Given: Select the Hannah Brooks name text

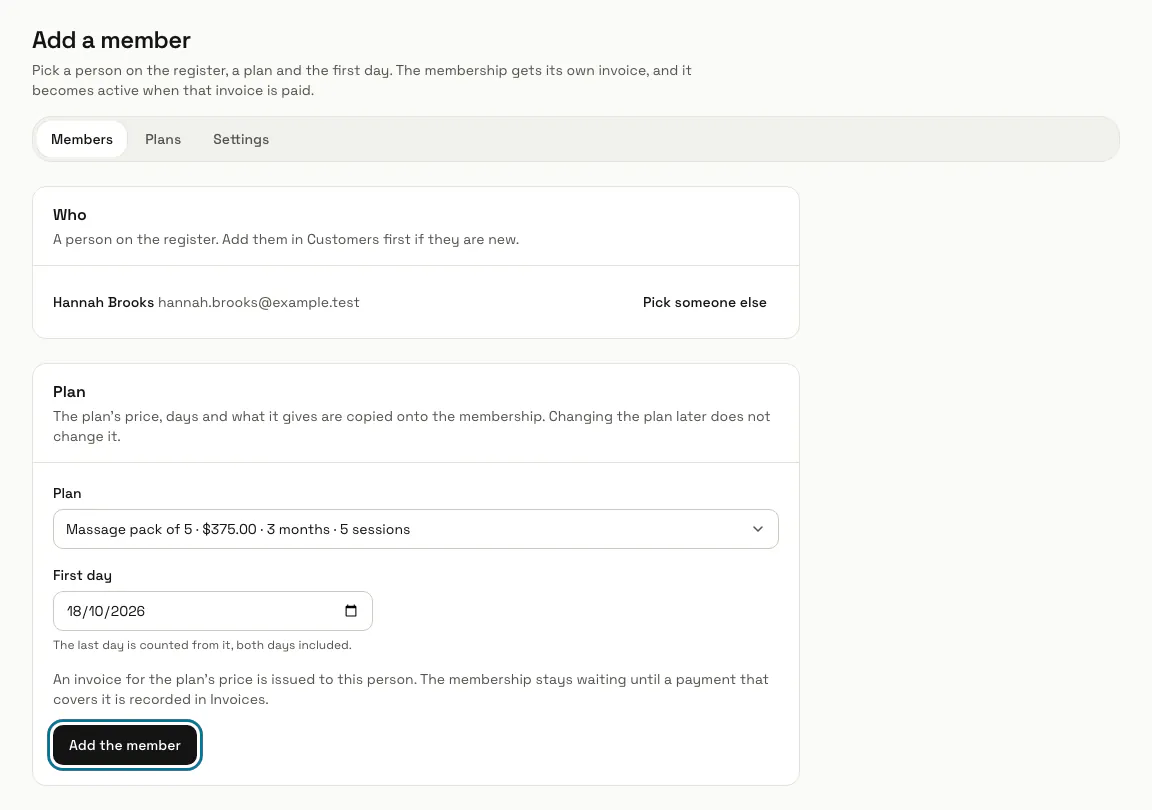Looking at the screenshot, I should click(104, 302).
